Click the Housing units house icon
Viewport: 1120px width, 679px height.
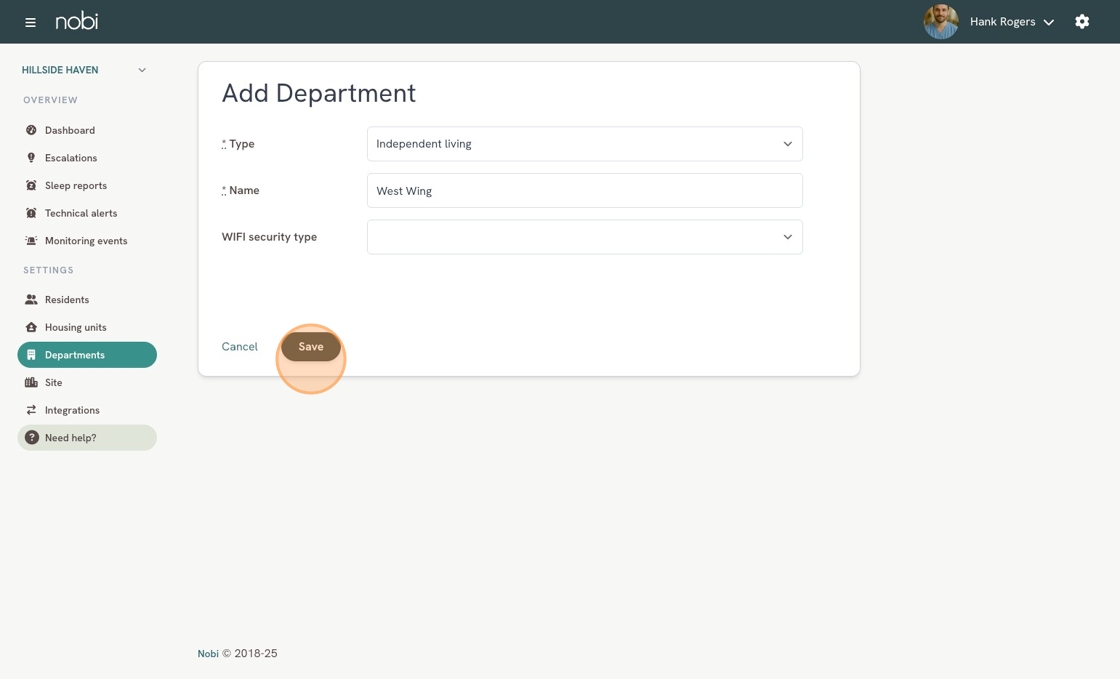[31, 327]
